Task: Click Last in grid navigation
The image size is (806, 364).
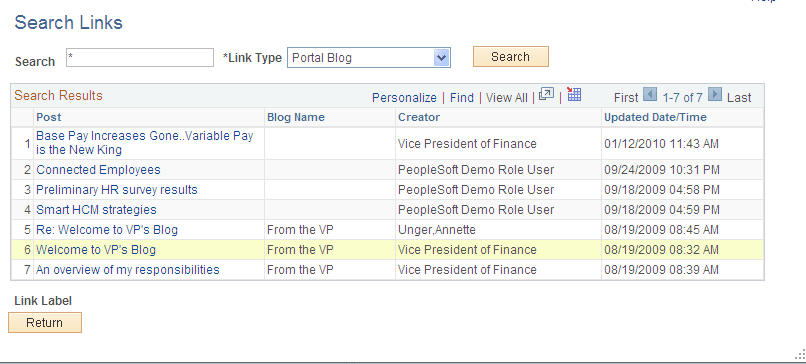Action: (739, 98)
